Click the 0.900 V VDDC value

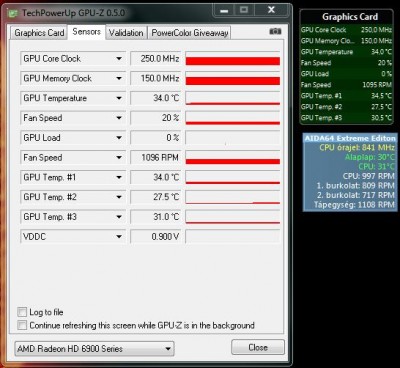[156, 237]
